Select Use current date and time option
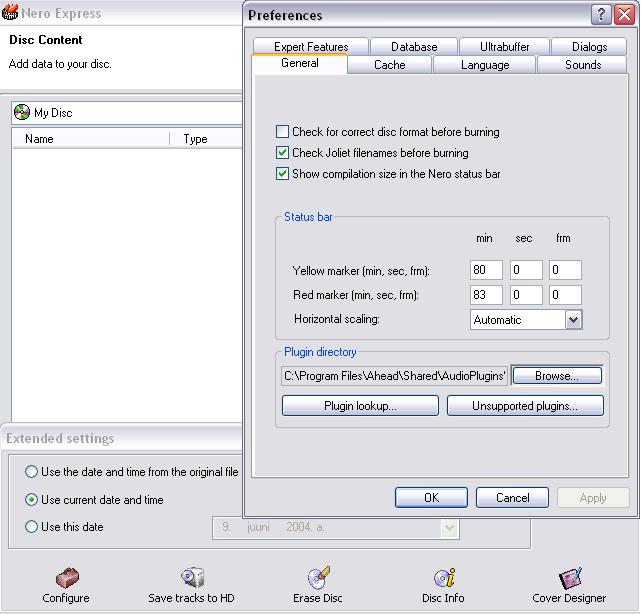Viewport: 641px width, 615px height. 31,499
